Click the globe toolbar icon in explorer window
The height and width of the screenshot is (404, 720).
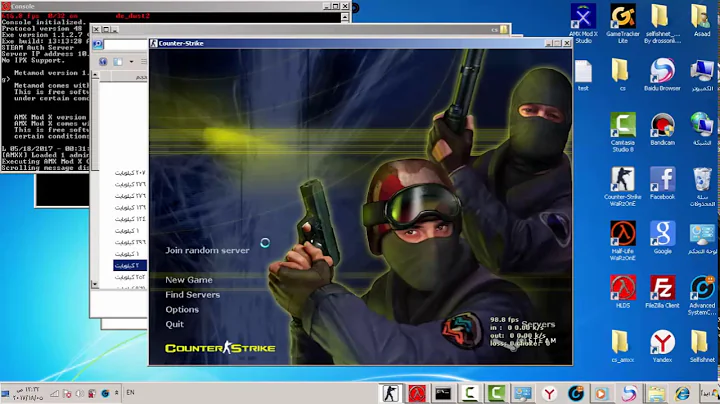click(103, 62)
